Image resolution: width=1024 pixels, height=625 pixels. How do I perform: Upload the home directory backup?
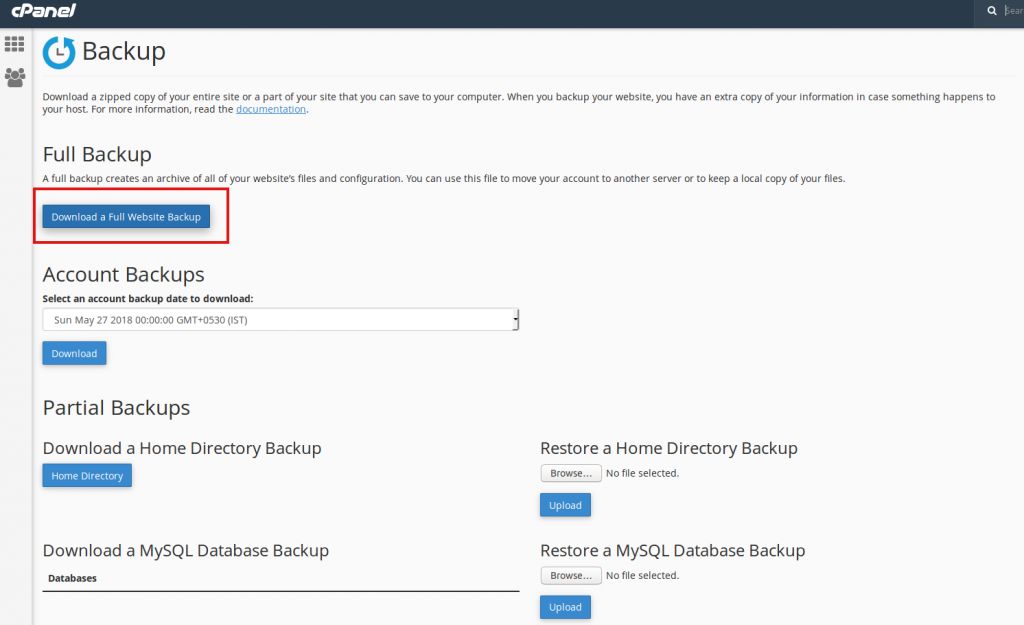pyautogui.click(x=565, y=504)
